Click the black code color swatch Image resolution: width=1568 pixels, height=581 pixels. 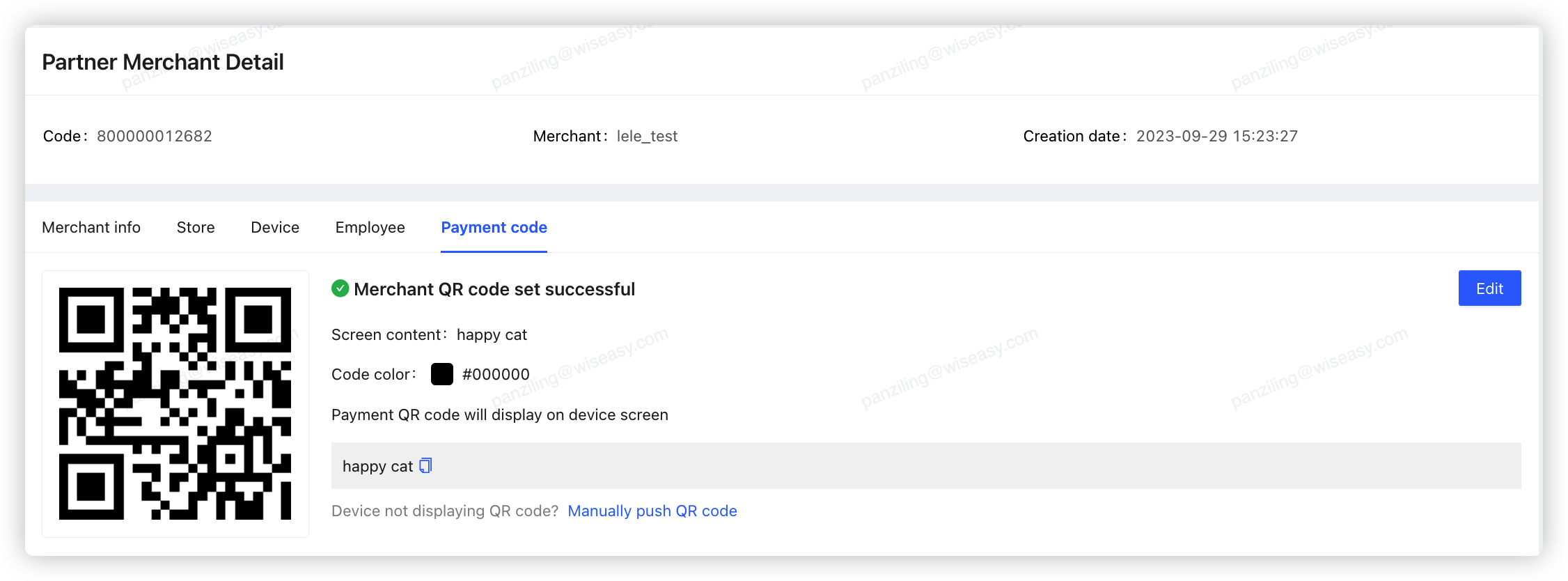[x=441, y=373]
